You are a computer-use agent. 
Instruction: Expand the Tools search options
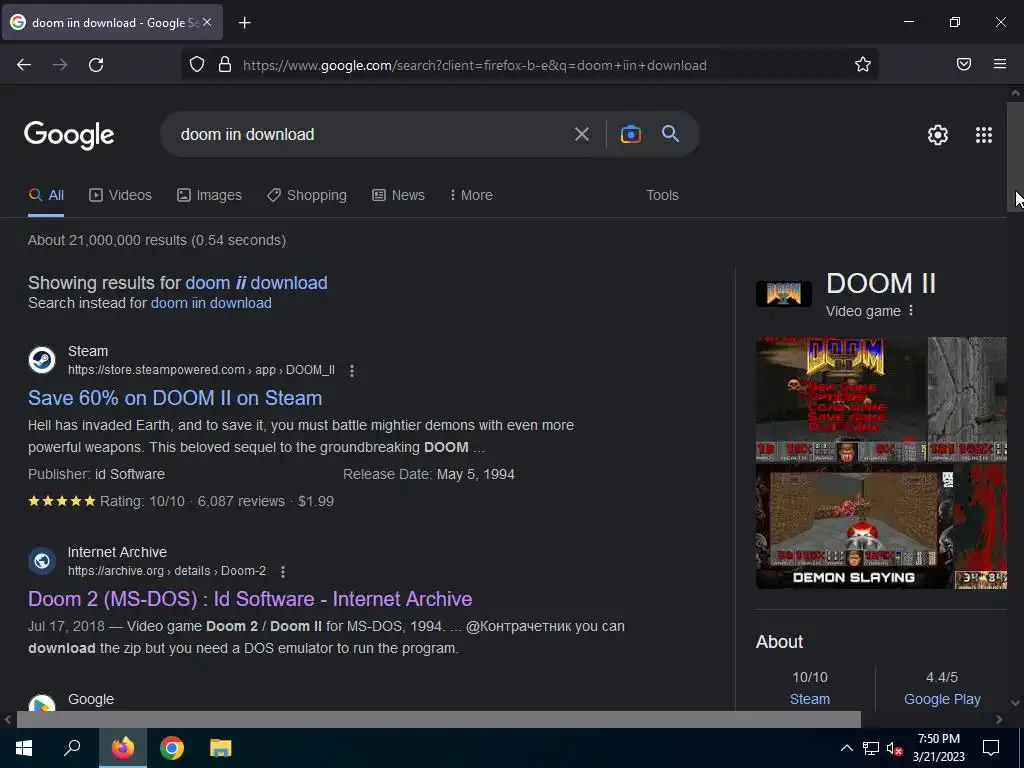click(x=662, y=195)
